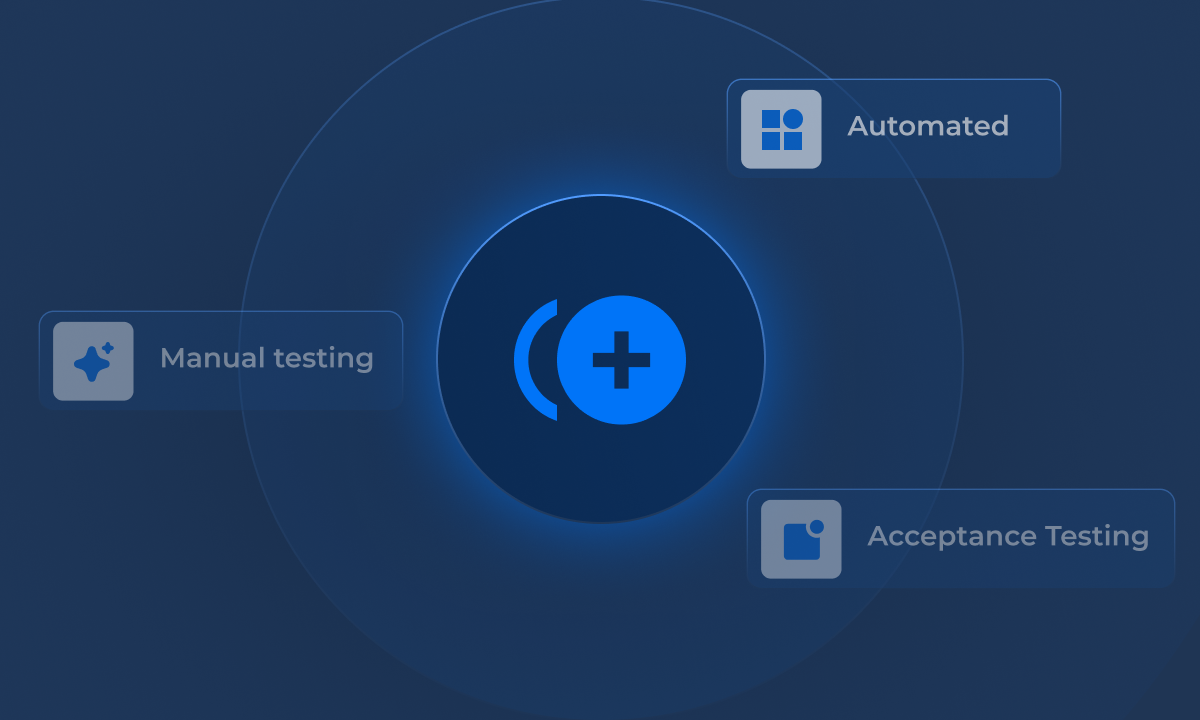Viewport: 1200px width, 720px height.
Task: Click the sparkle icon on Manual testing card
Action: tap(93, 360)
